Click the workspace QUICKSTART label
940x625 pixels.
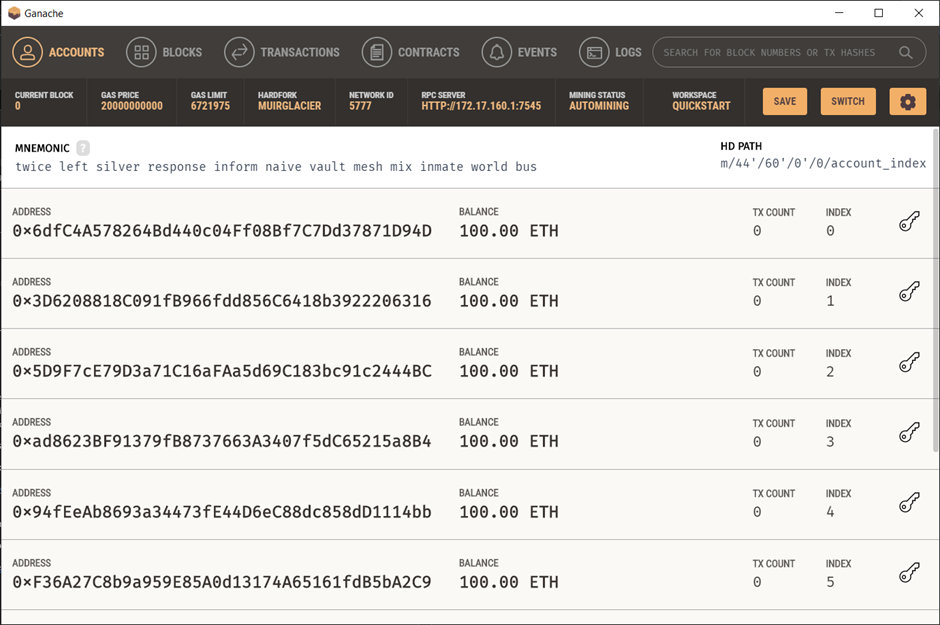tap(701, 106)
